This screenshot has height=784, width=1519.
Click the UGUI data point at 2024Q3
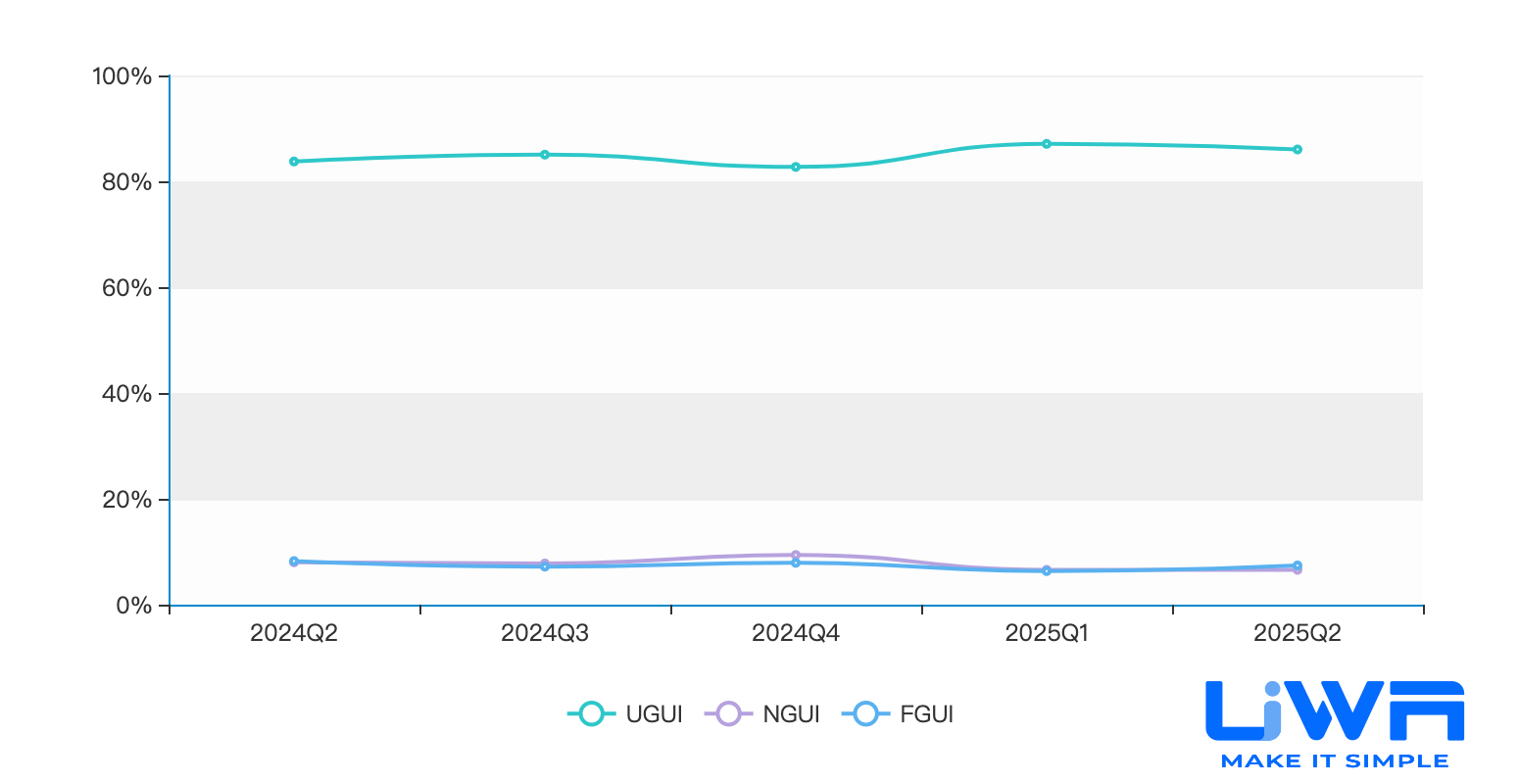point(545,155)
